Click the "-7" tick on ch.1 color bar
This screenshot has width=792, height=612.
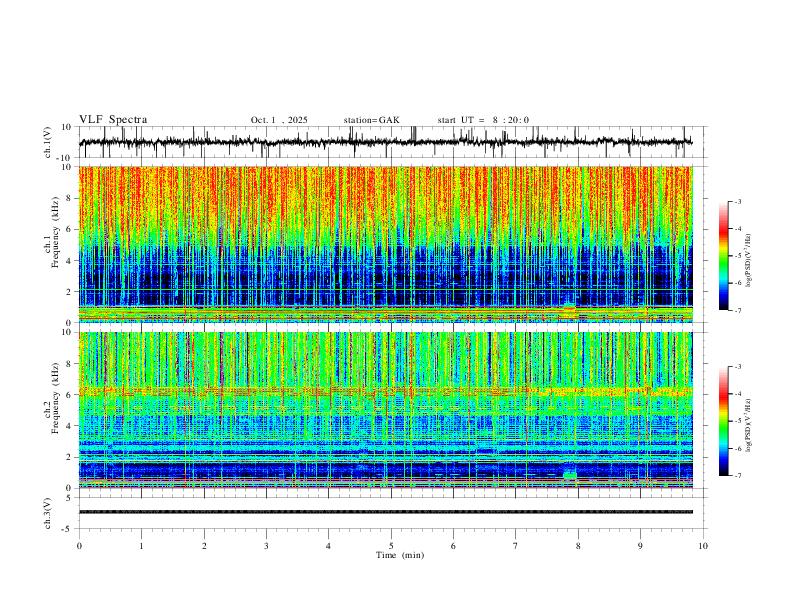point(738,311)
